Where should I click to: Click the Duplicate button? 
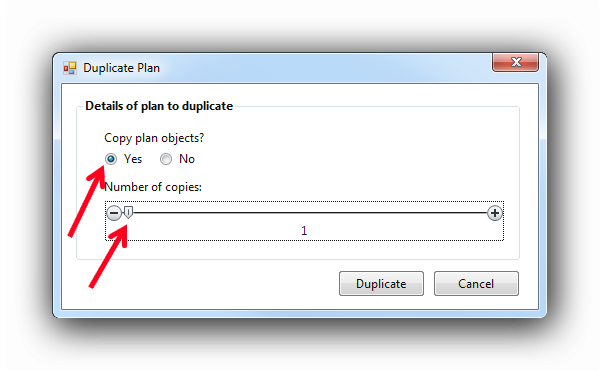(381, 283)
